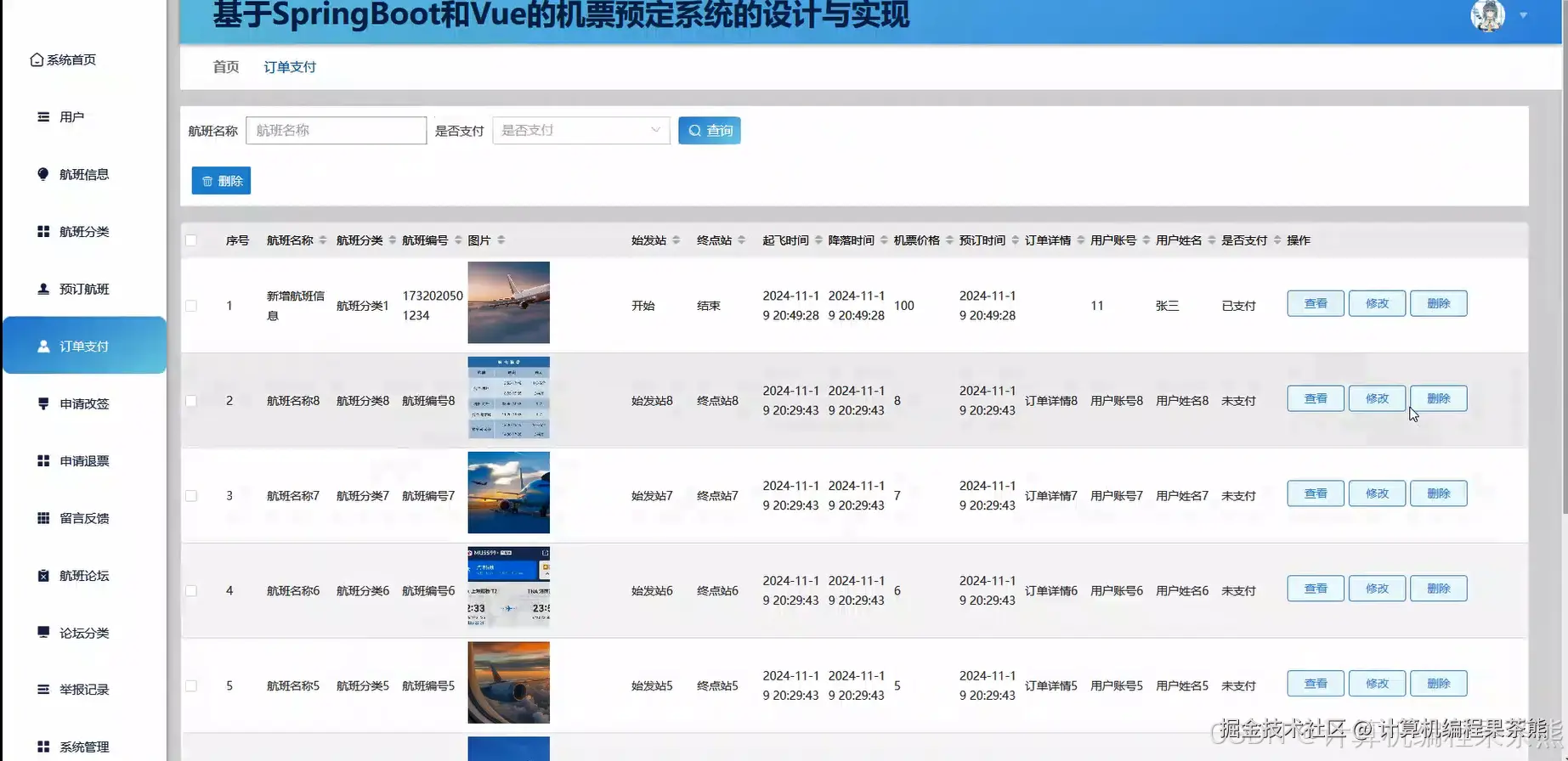Toggle the select-all header checkbox
Image resolution: width=1568 pixels, height=761 pixels.
(191, 240)
